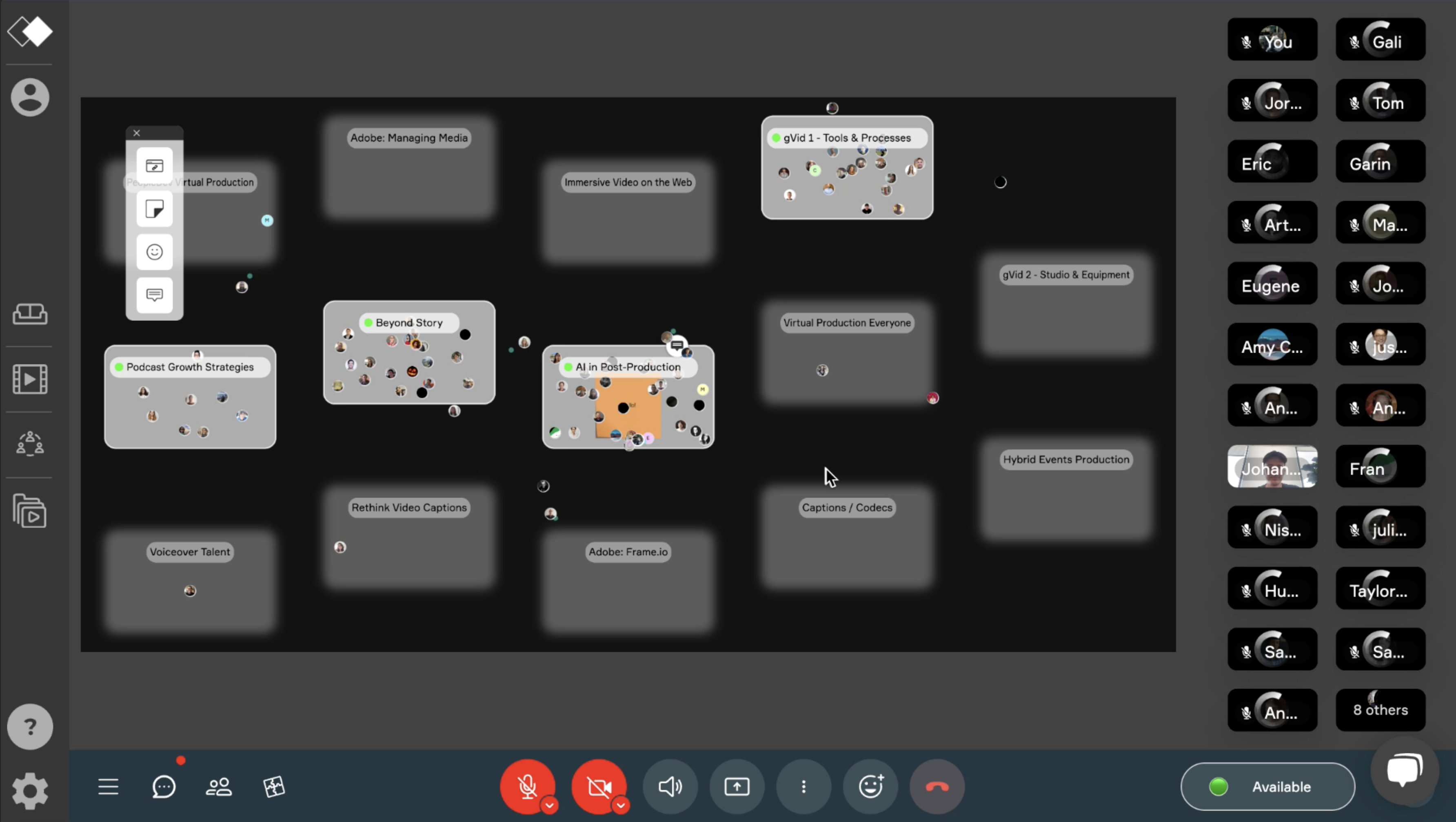This screenshot has width=1456, height=822.
Task: Click the chat message icon
Action: (x=163, y=787)
